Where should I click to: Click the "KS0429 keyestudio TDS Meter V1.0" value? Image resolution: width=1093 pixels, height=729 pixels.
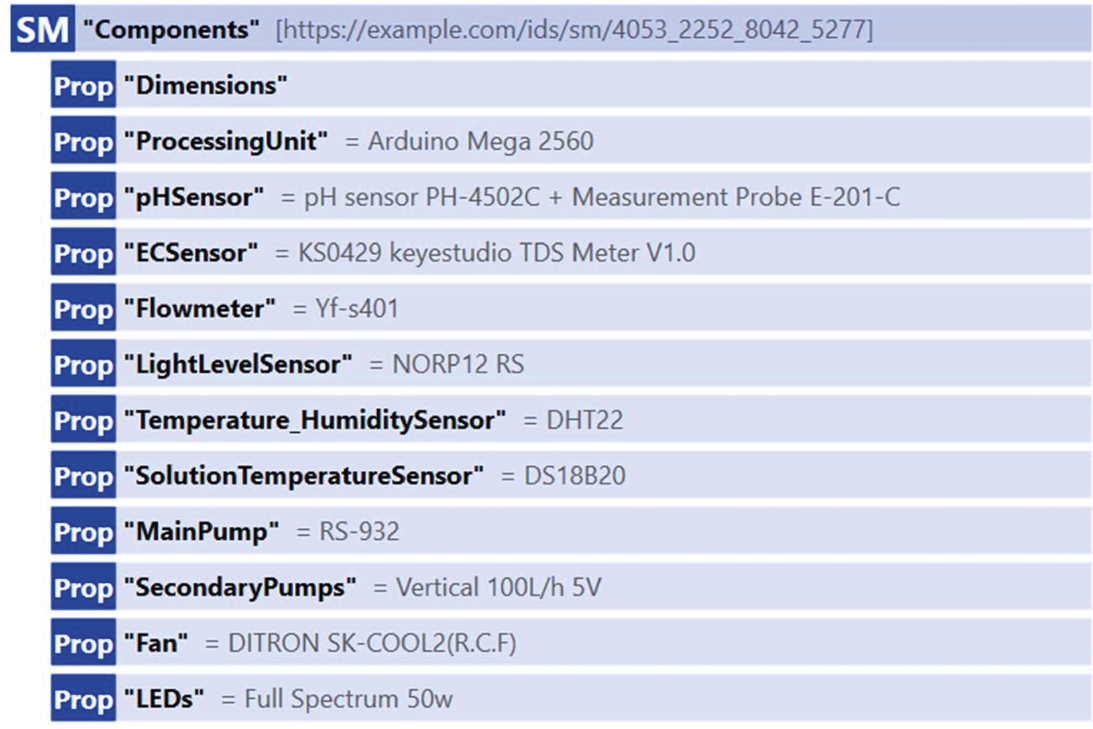tap(497, 254)
